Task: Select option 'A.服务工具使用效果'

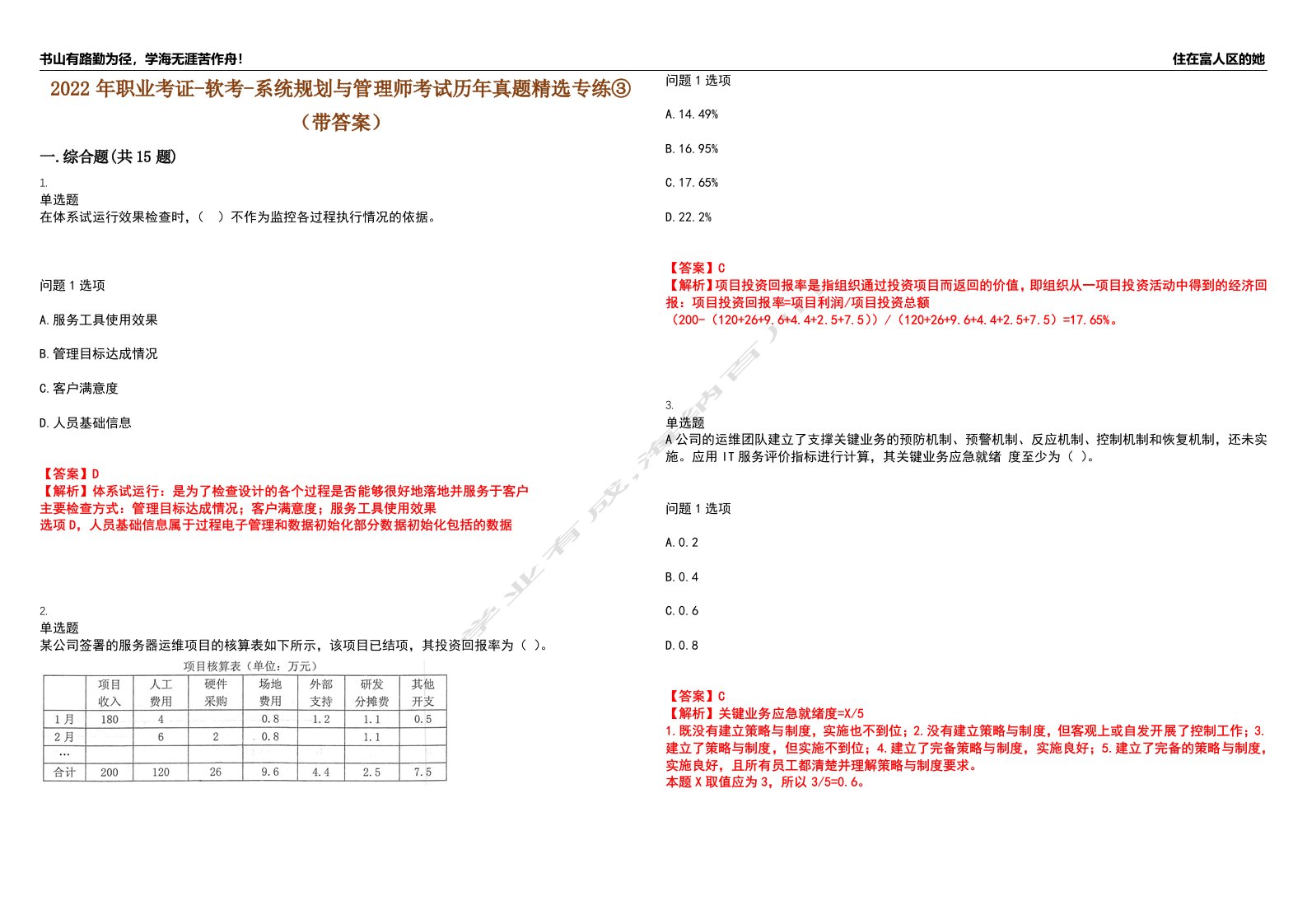Action: (99, 320)
